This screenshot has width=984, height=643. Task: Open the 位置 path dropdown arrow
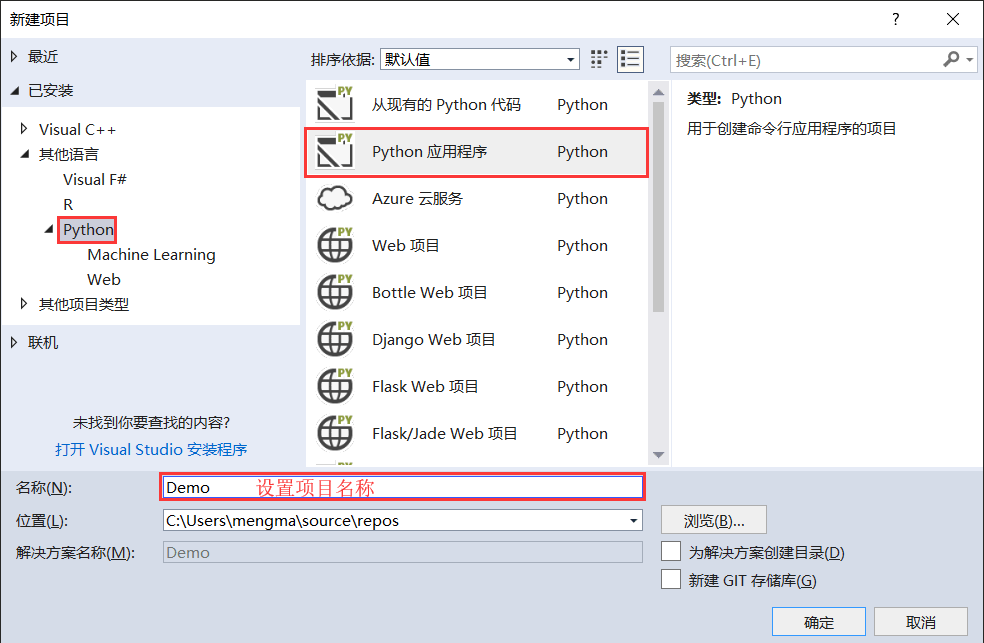pyautogui.click(x=631, y=519)
